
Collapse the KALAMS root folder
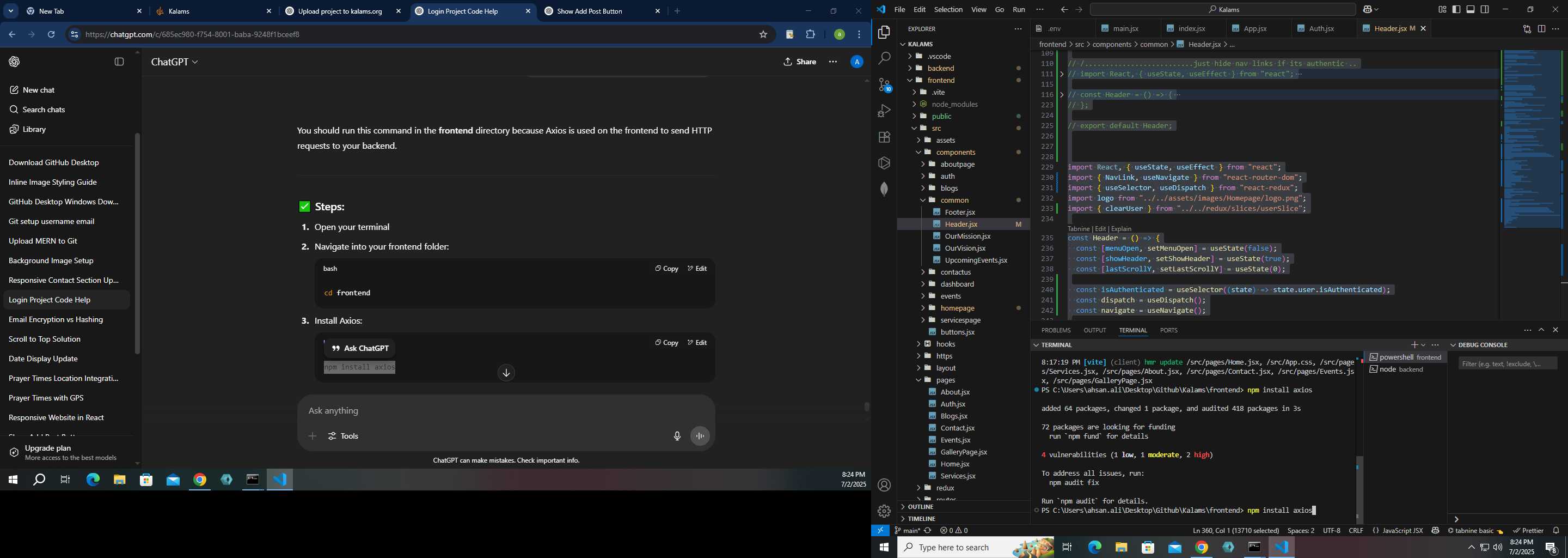coord(920,44)
